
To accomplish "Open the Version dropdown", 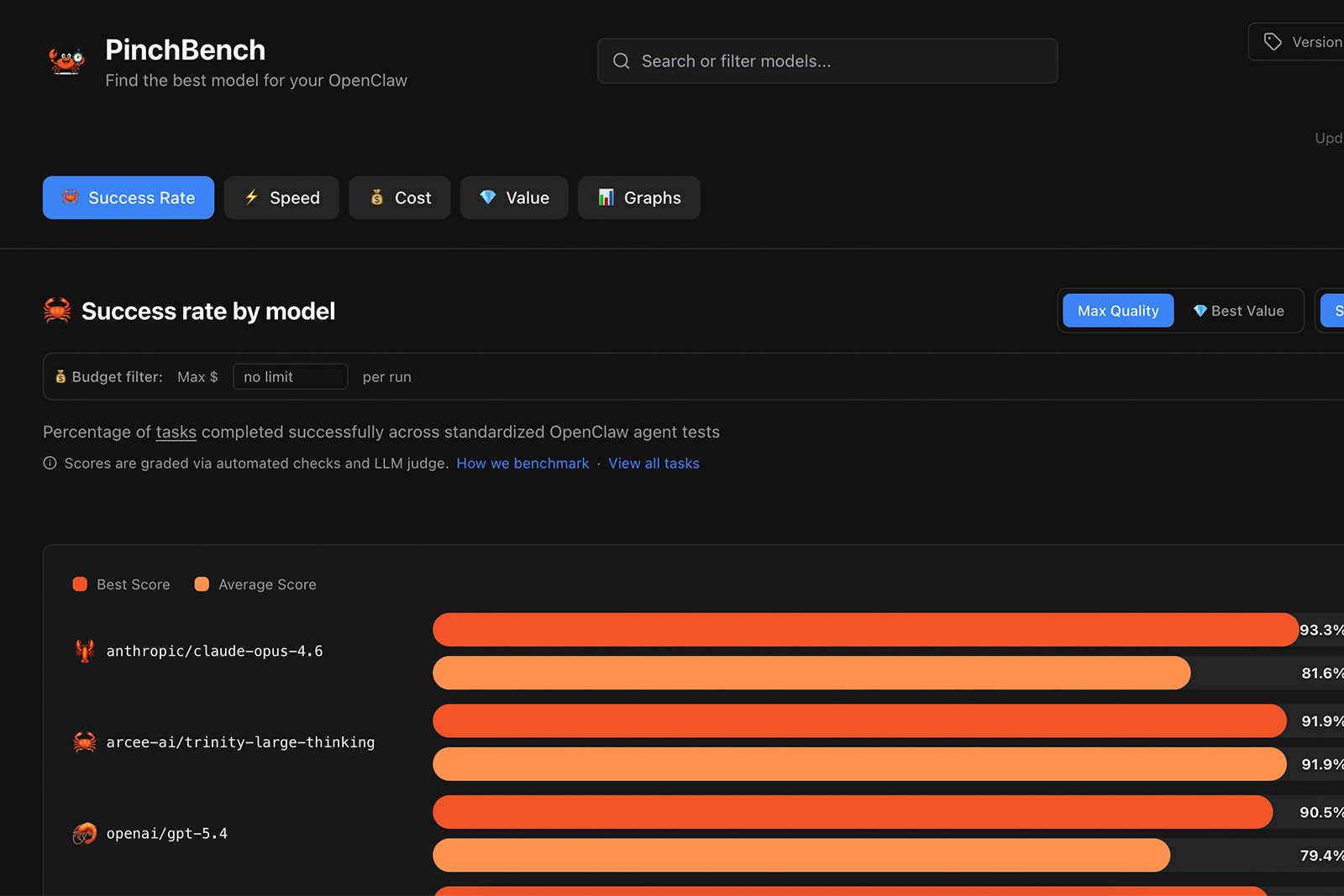I will [x=1302, y=42].
